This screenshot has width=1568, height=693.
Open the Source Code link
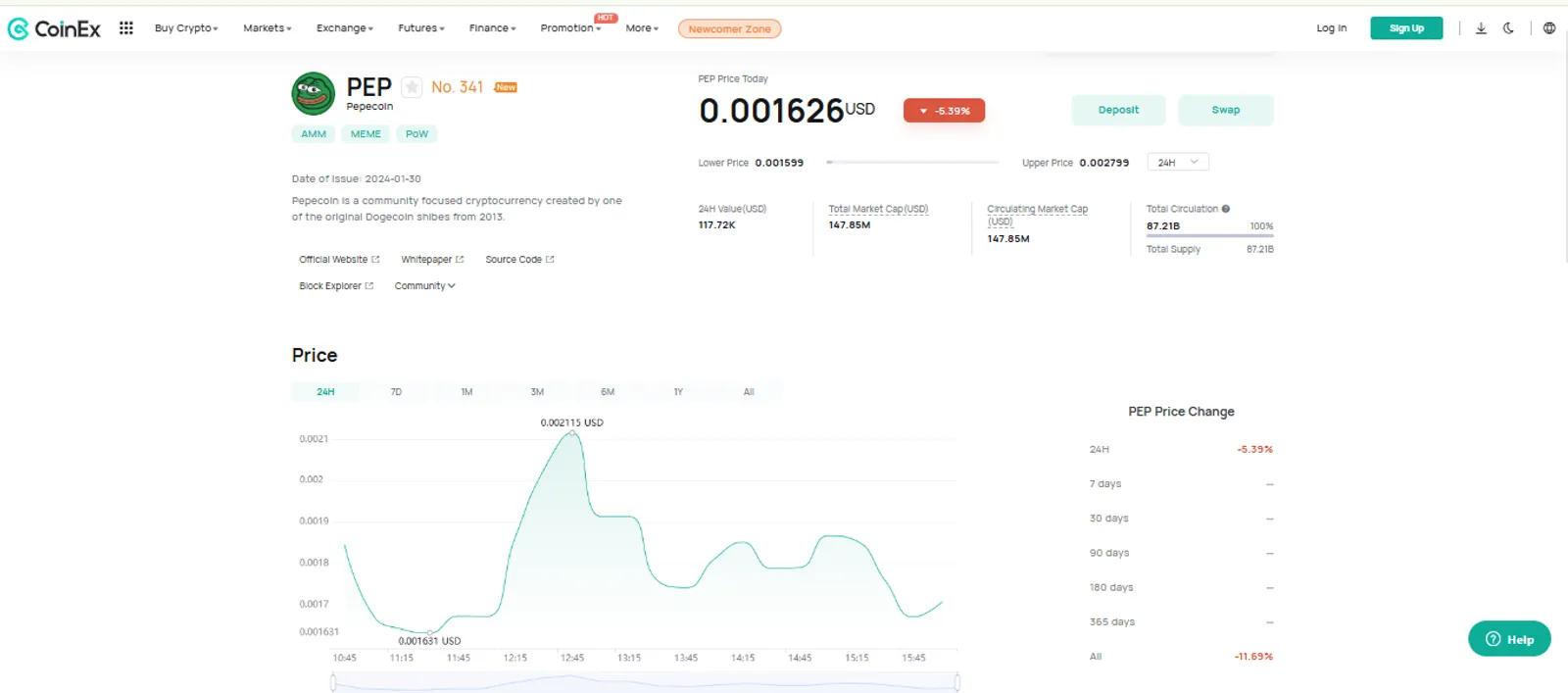coord(519,260)
